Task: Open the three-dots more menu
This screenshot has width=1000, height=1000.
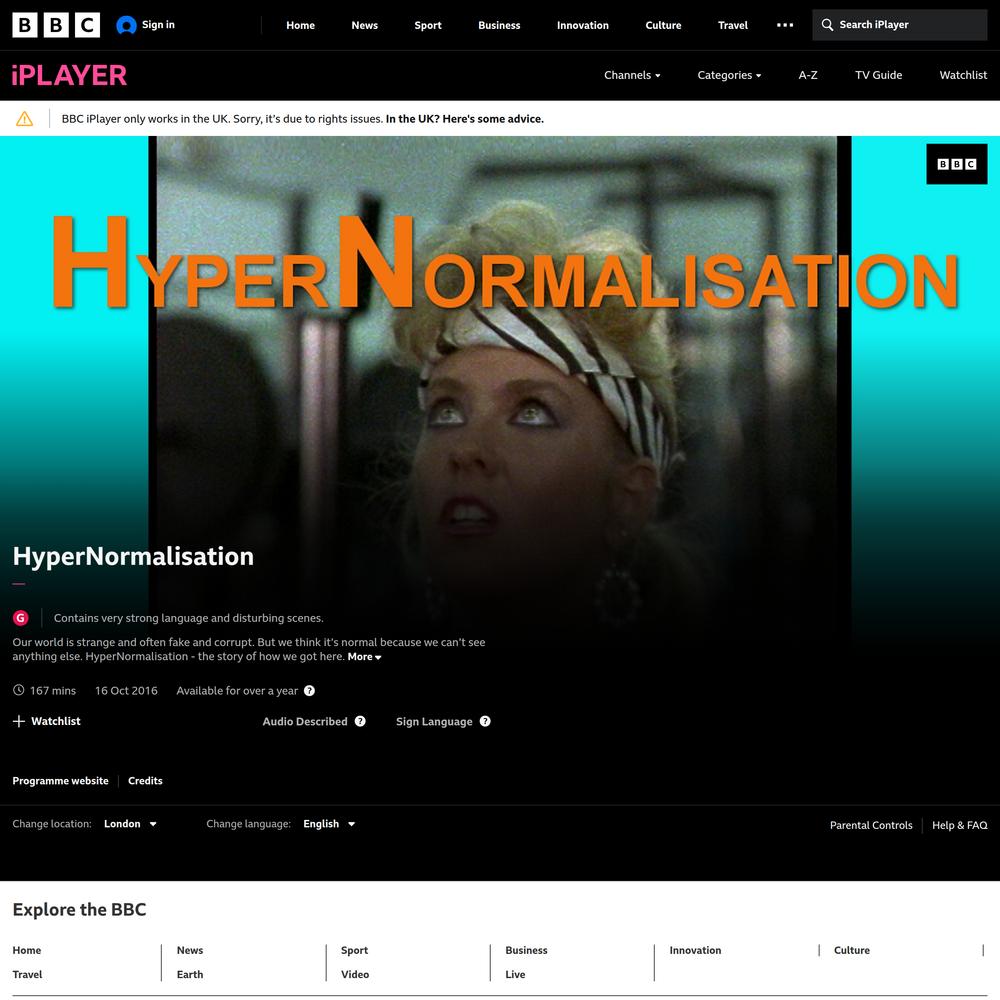Action: pos(785,26)
